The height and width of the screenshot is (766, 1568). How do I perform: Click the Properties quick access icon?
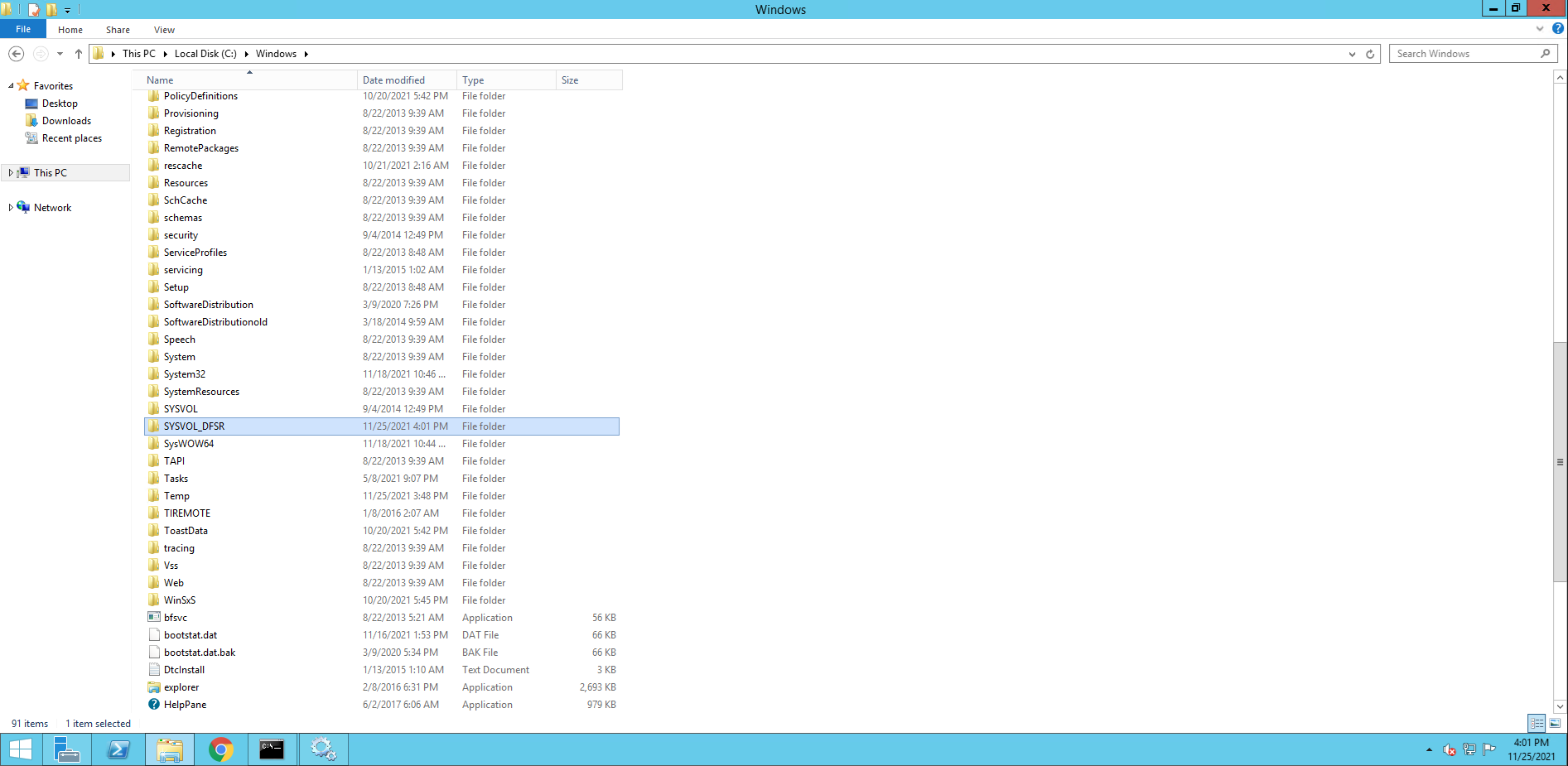click(x=33, y=9)
